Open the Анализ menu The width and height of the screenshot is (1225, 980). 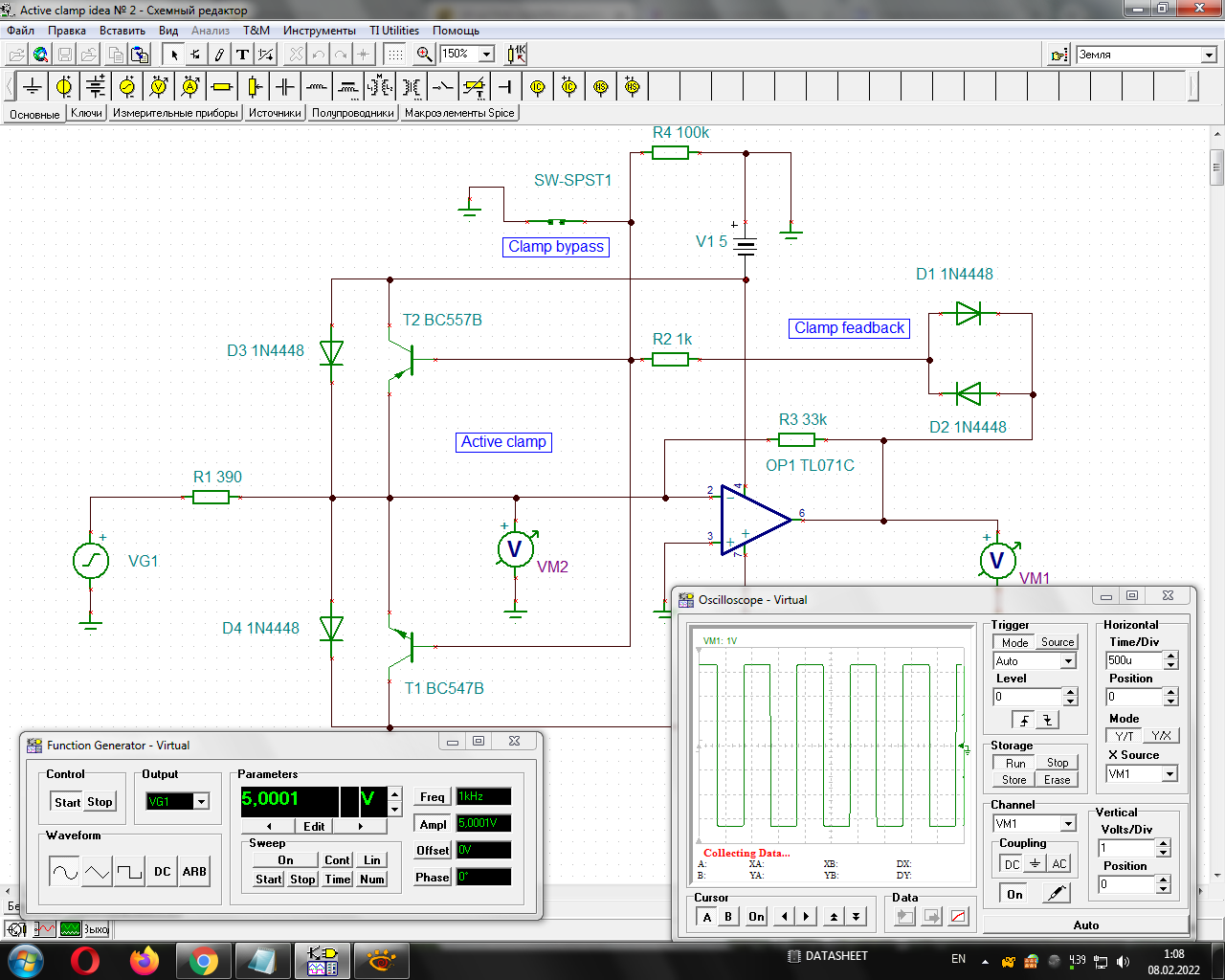click(210, 31)
